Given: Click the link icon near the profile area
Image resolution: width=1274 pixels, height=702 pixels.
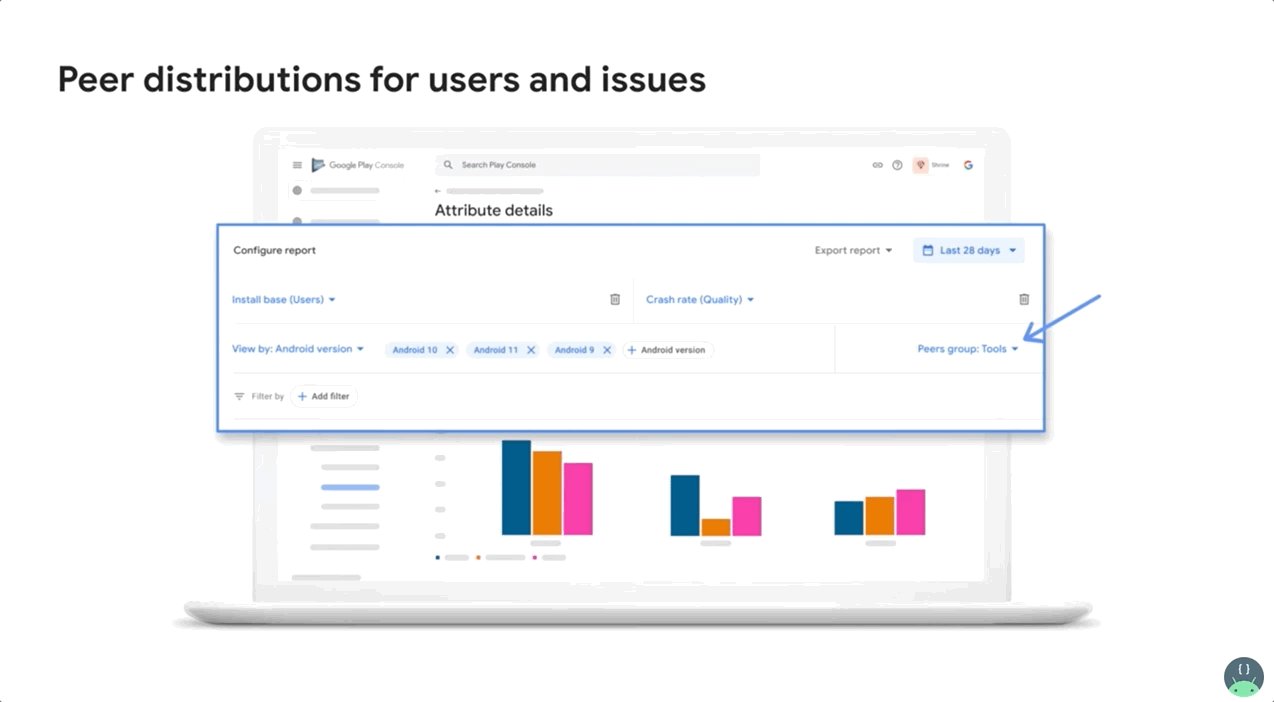Looking at the screenshot, I should click(x=877, y=164).
